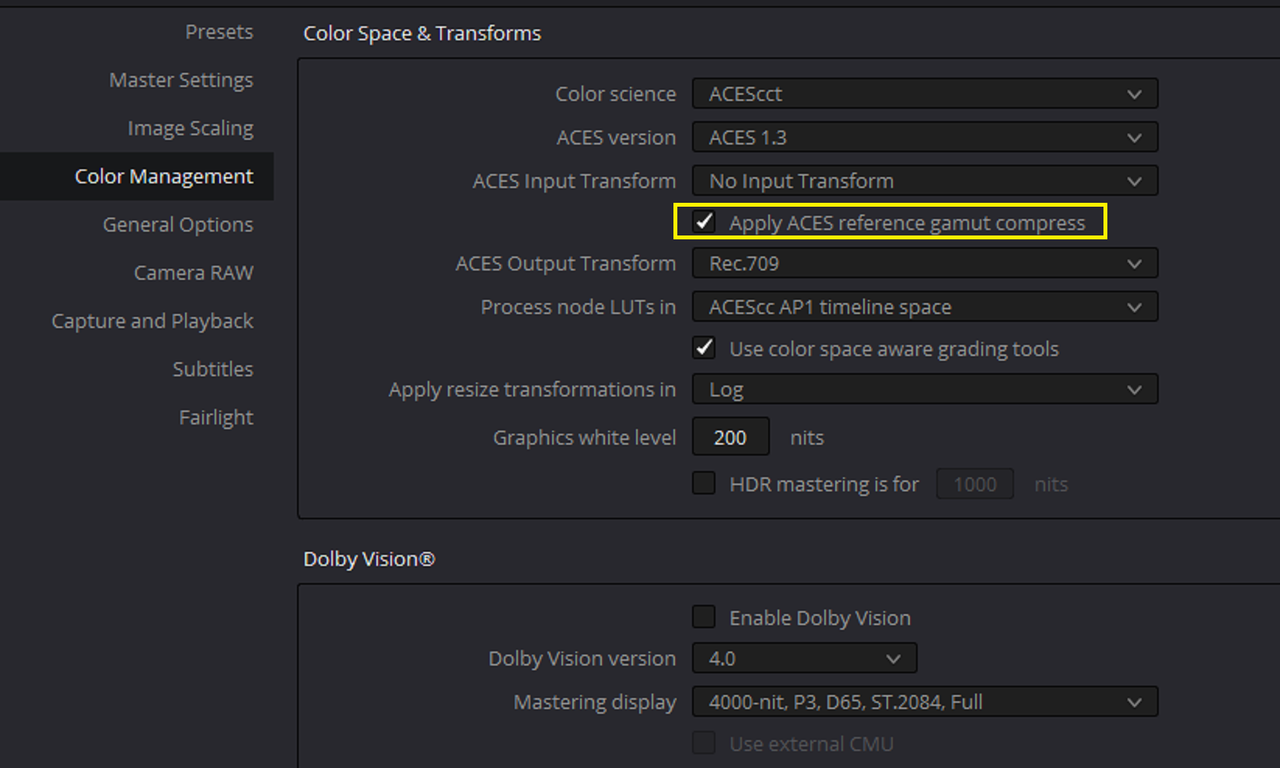Click the Color Space & Transforms heading
1280x768 pixels.
click(422, 33)
